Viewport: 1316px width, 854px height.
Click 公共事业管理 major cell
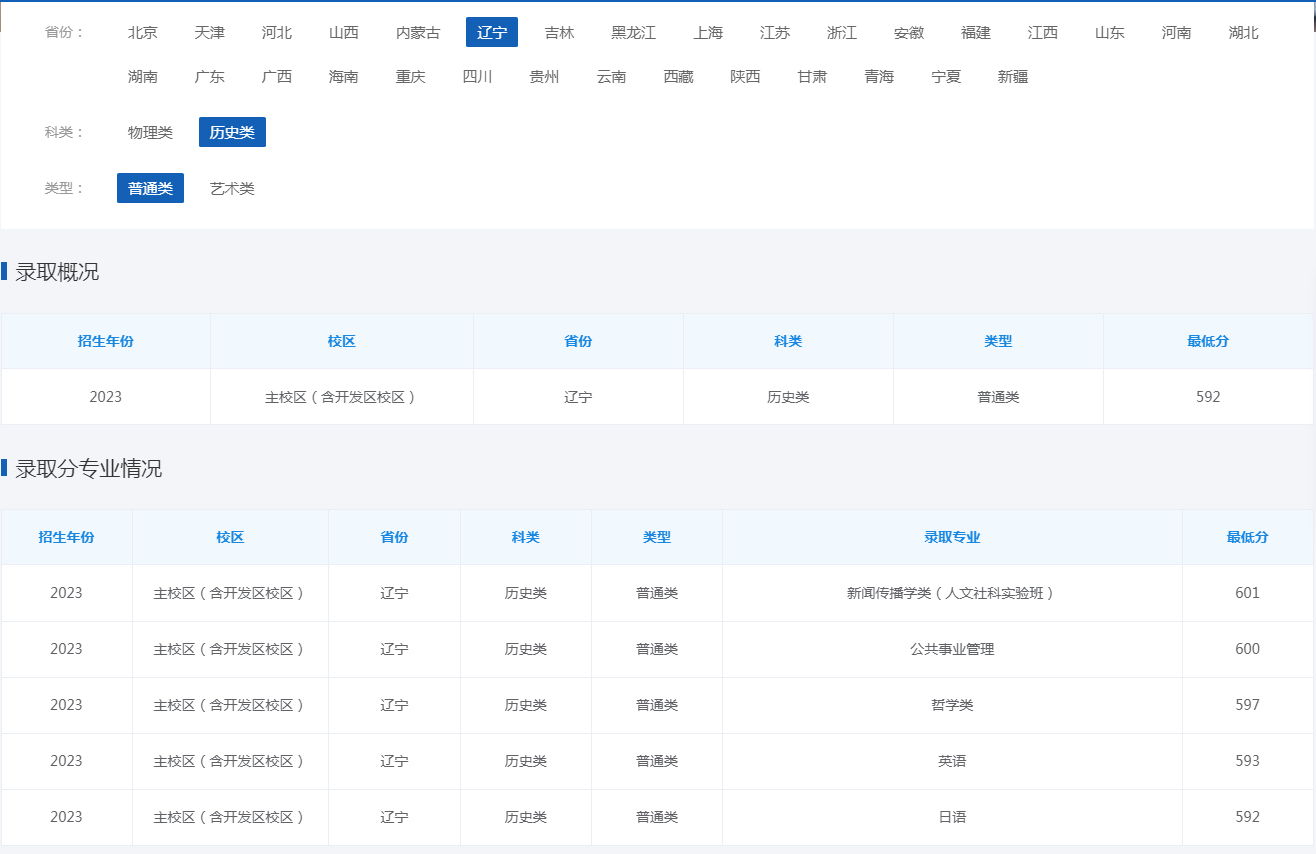click(x=952, y=649)
